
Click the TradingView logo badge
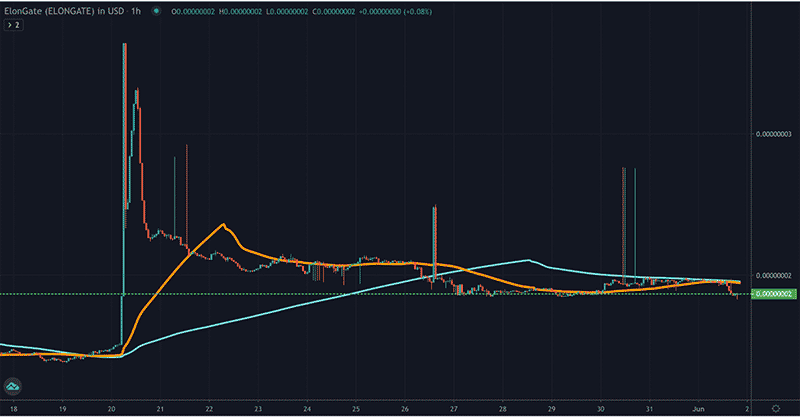tap(13, 386)
